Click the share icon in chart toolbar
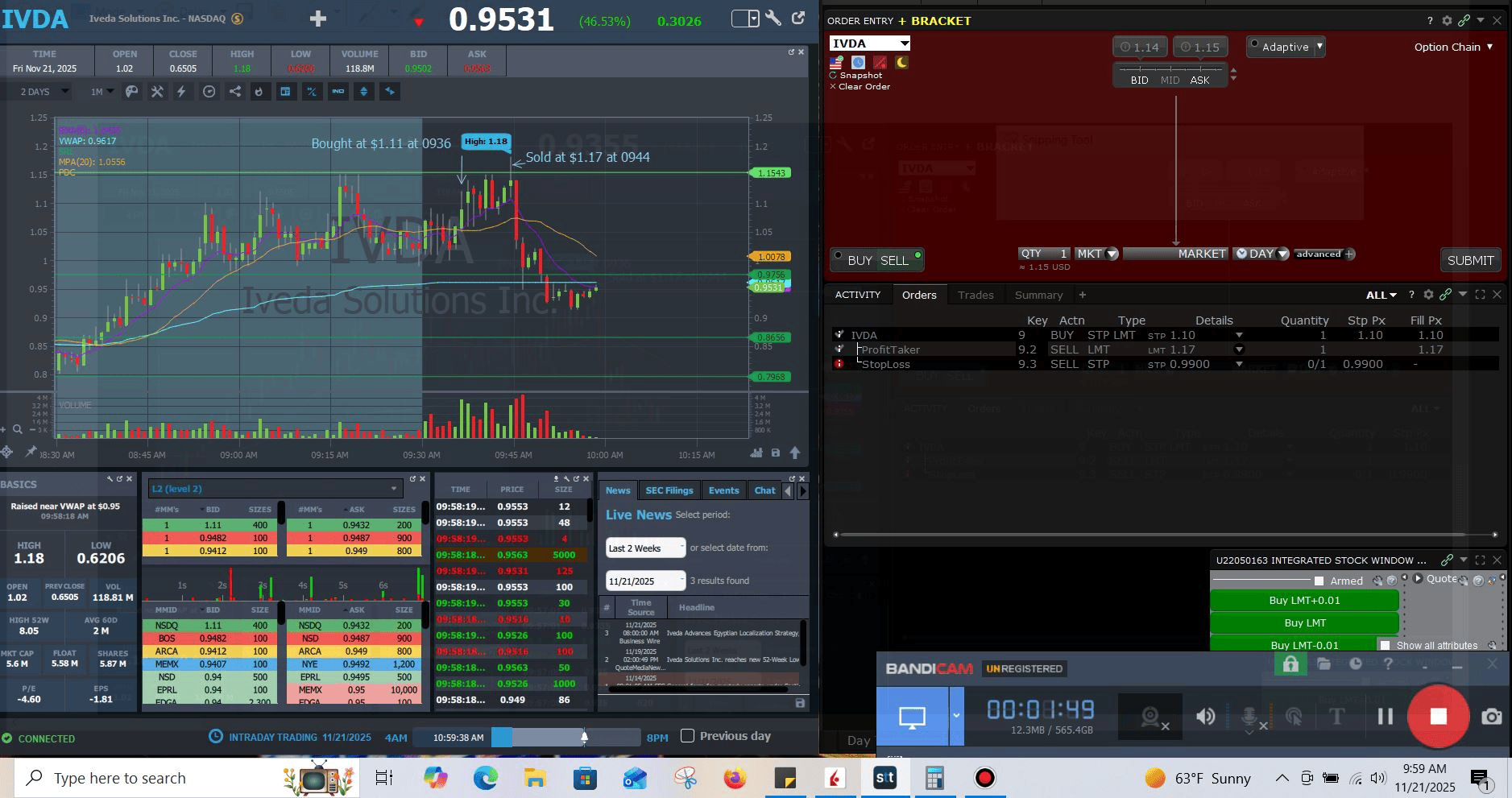 coord(234,92)
